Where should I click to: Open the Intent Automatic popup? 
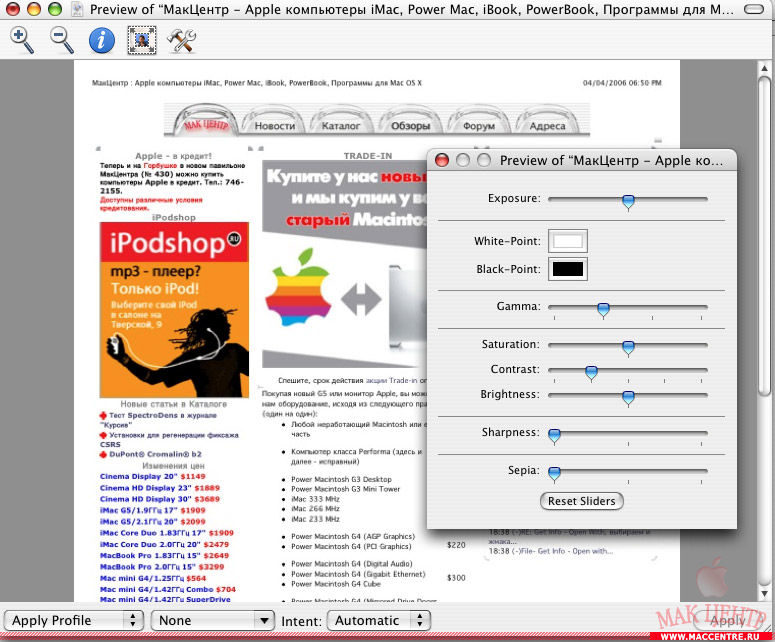coord(379,620)
